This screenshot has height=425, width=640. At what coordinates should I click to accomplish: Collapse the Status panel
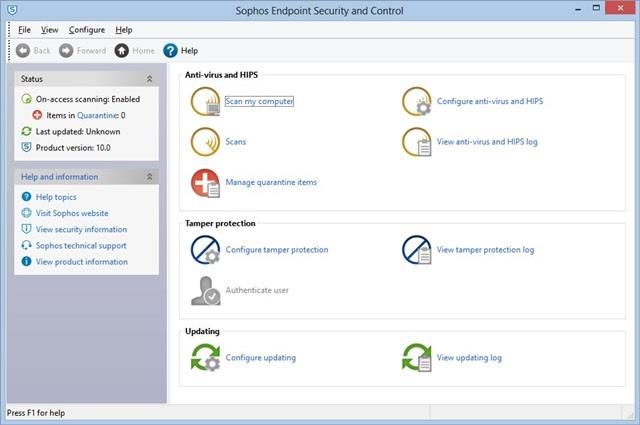(x=149, y=79)
